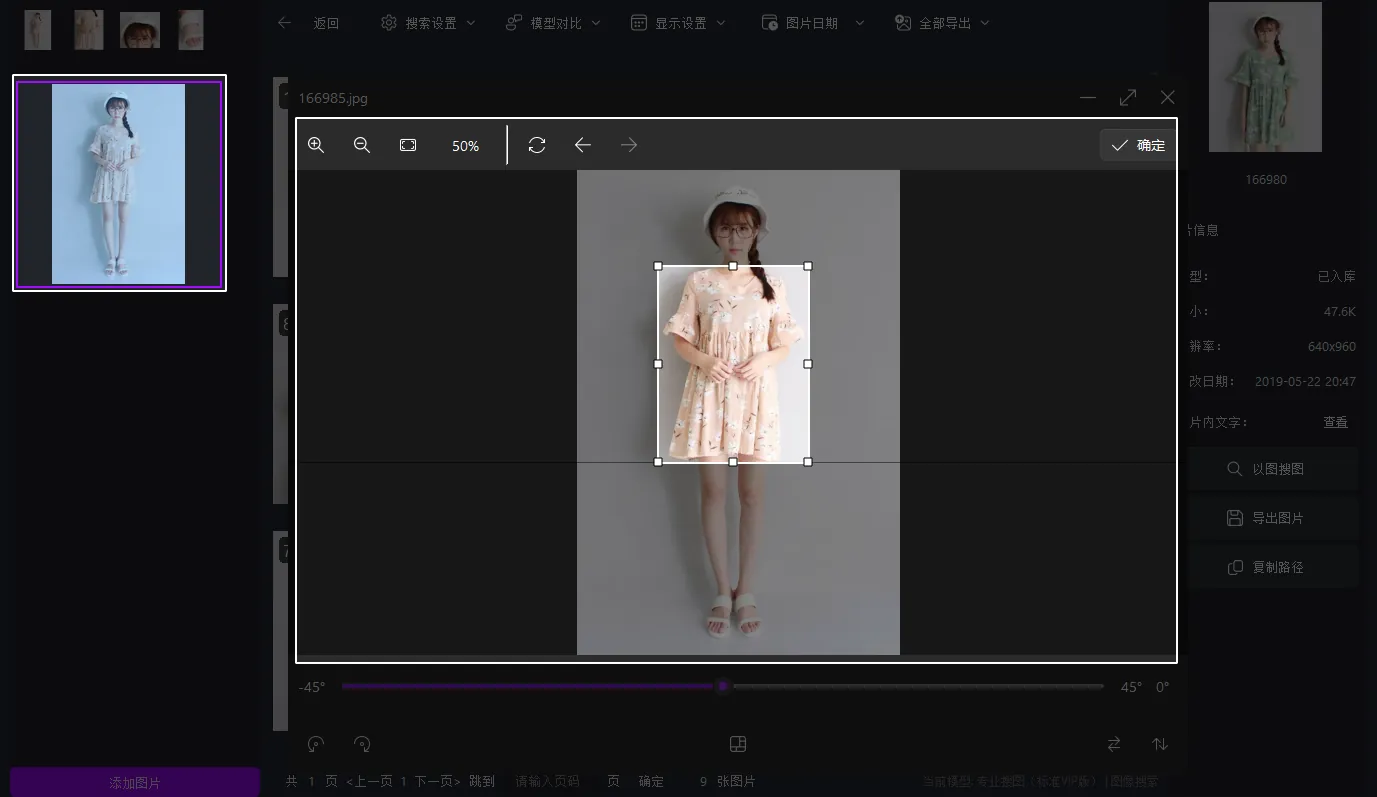Open the 搜索设置 dropdown
1377x797 pixels.
point(427,22)
